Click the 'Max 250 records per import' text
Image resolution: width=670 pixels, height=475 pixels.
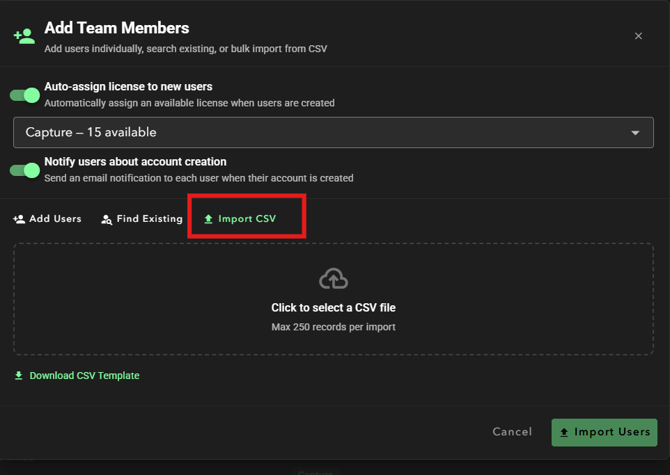click(333, 327)
